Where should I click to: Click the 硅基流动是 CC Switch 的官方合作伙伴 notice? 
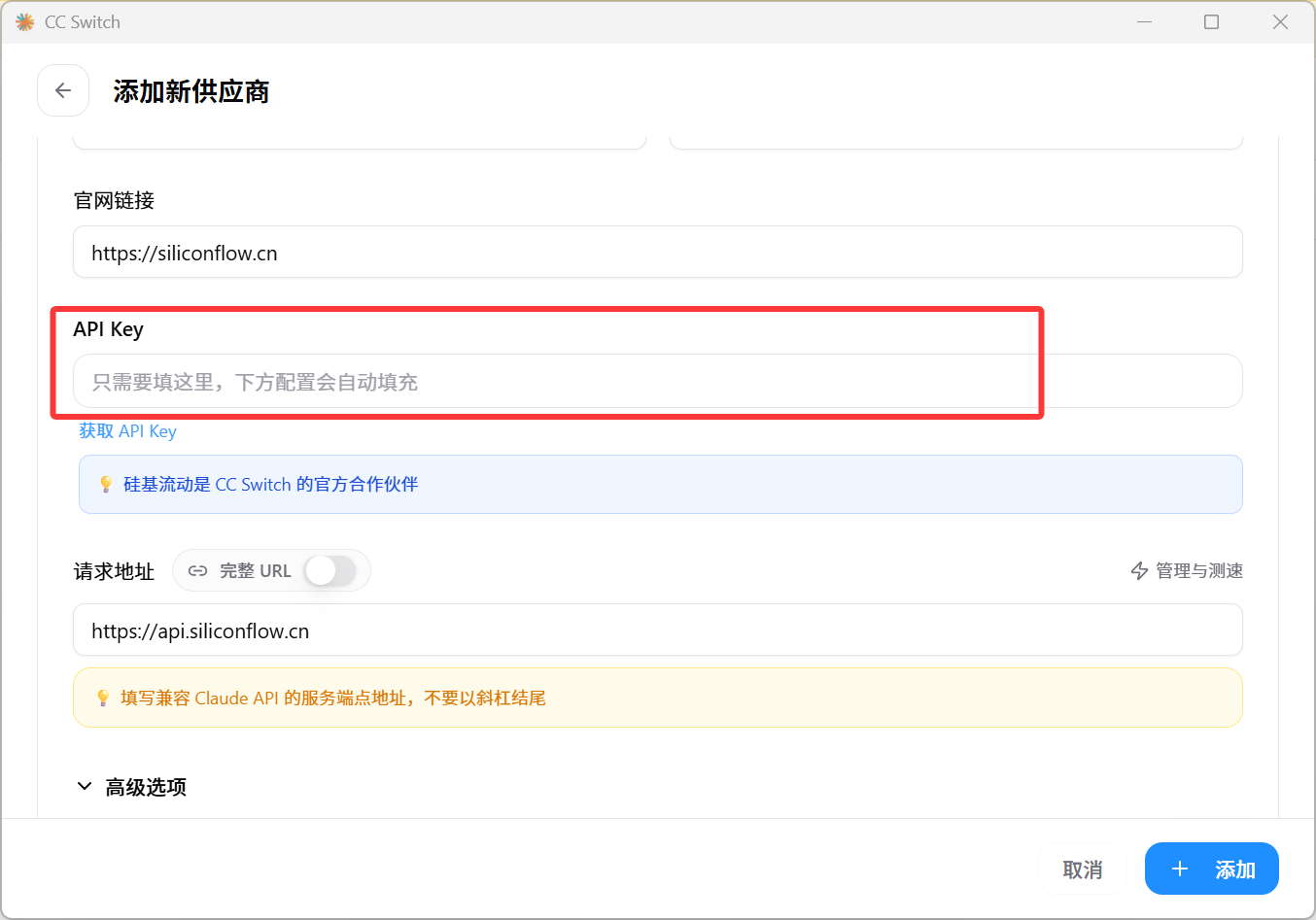(x=660, y=484)
